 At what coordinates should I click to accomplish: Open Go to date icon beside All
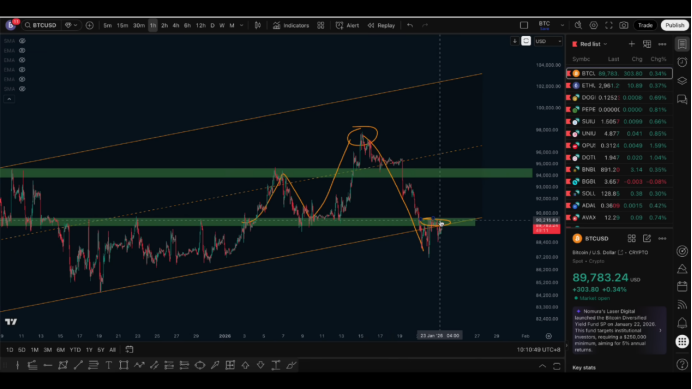(129, 350)
